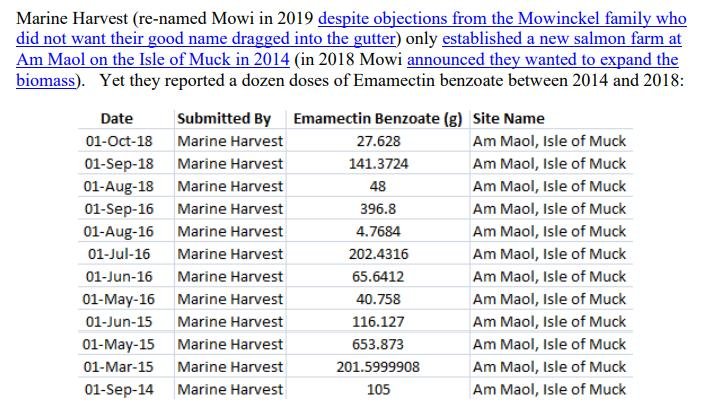The width and height of the screenshot is (718, 408).
Task: Click the Emamectin Benzoate (g) header
Action: (377, 118)
